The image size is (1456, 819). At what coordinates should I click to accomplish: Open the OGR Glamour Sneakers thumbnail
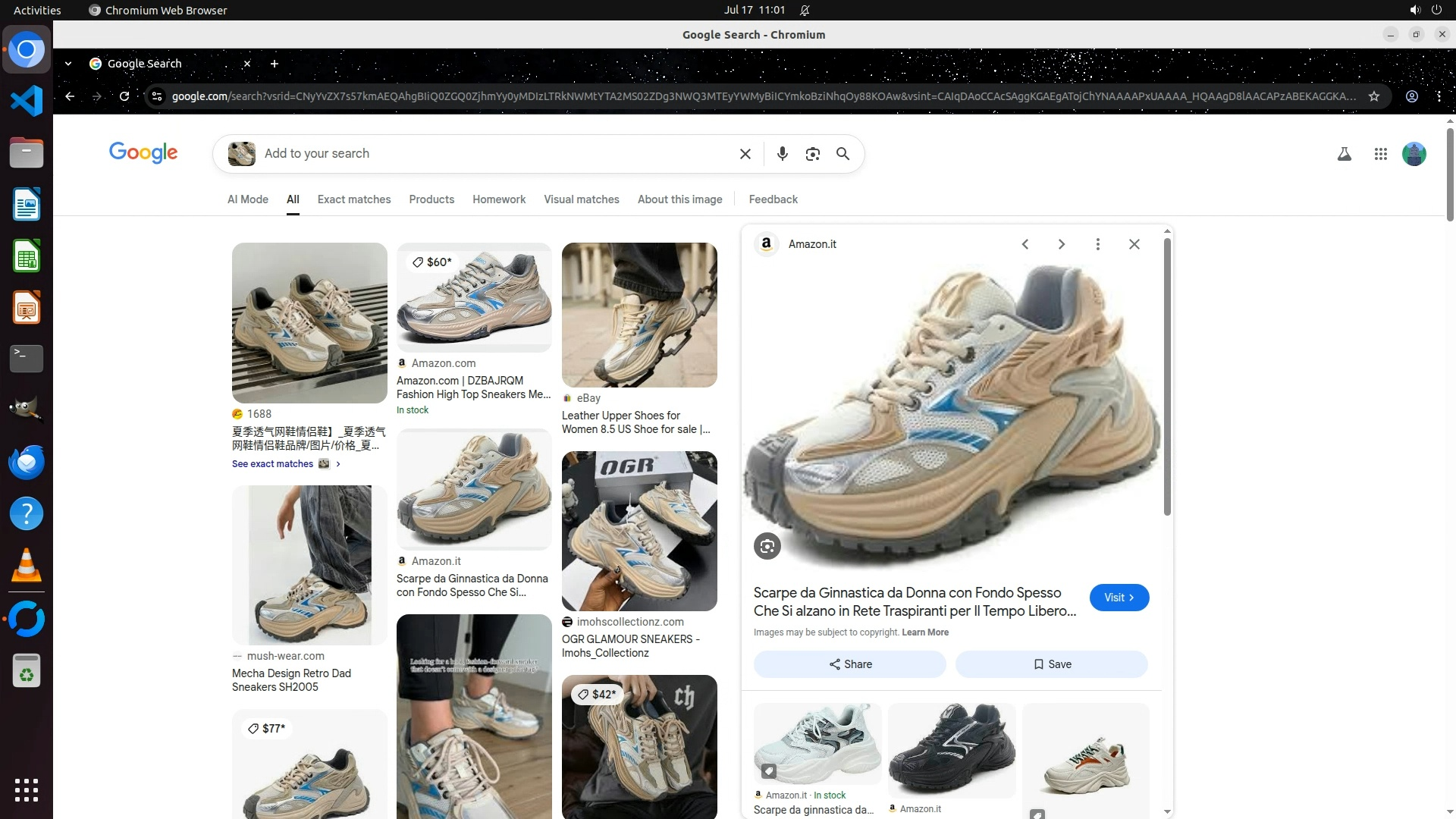[x=639, y=531]
